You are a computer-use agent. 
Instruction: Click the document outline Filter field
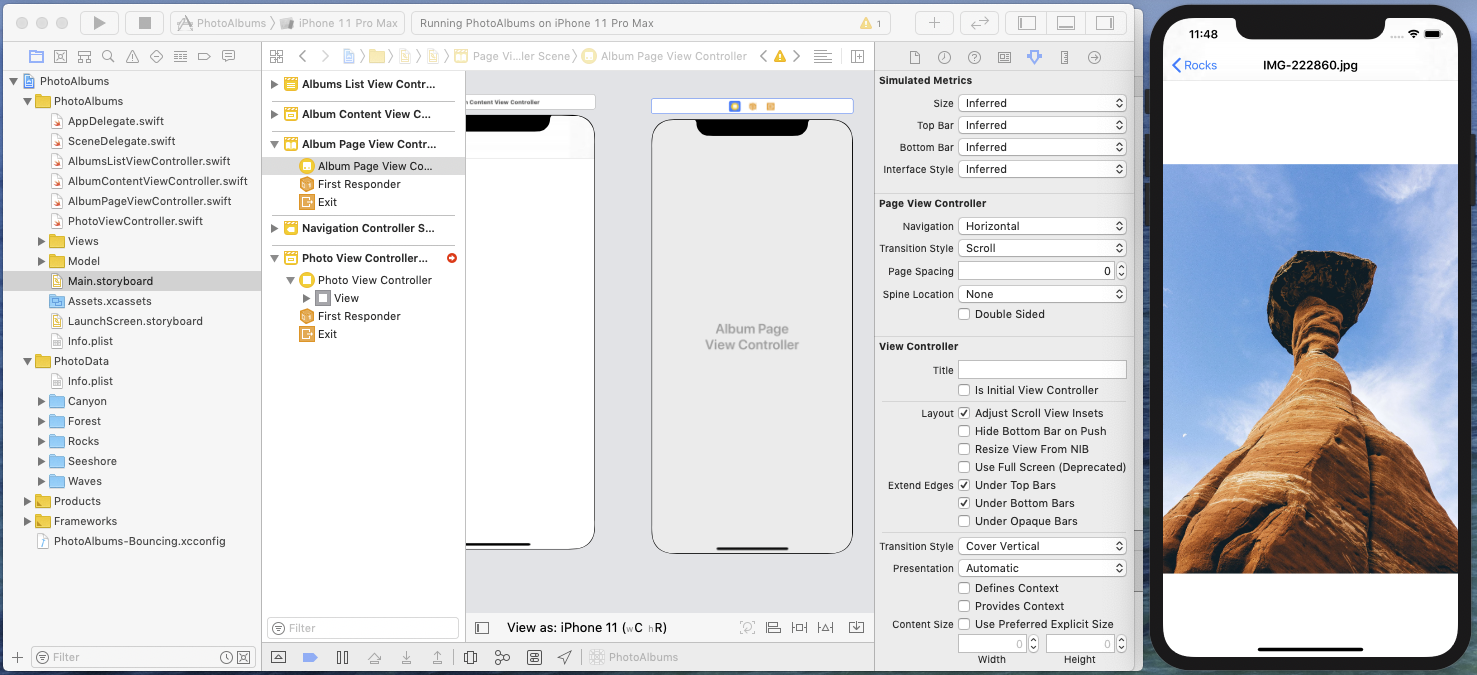363,628
